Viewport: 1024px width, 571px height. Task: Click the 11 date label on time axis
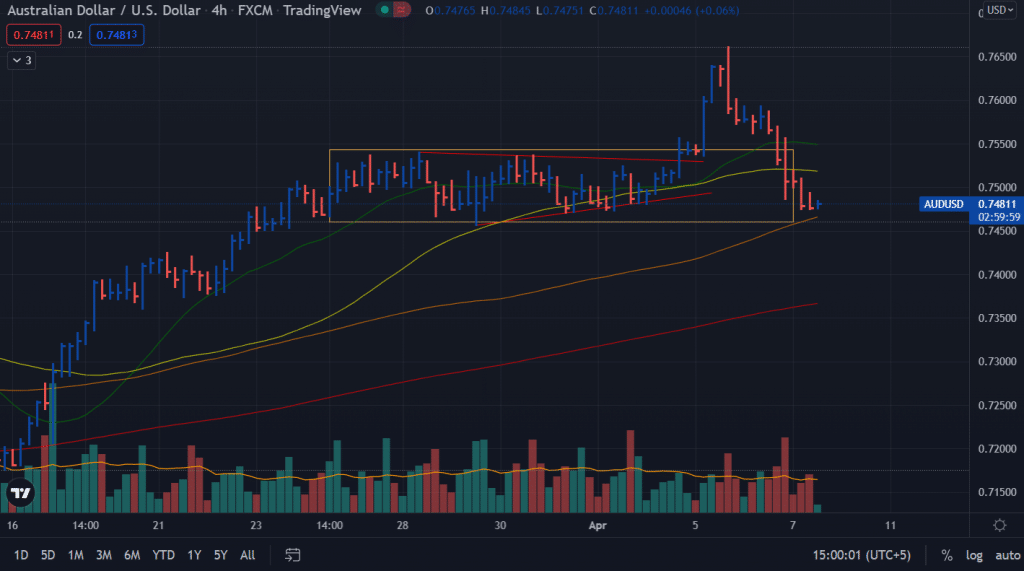point(890,525)
